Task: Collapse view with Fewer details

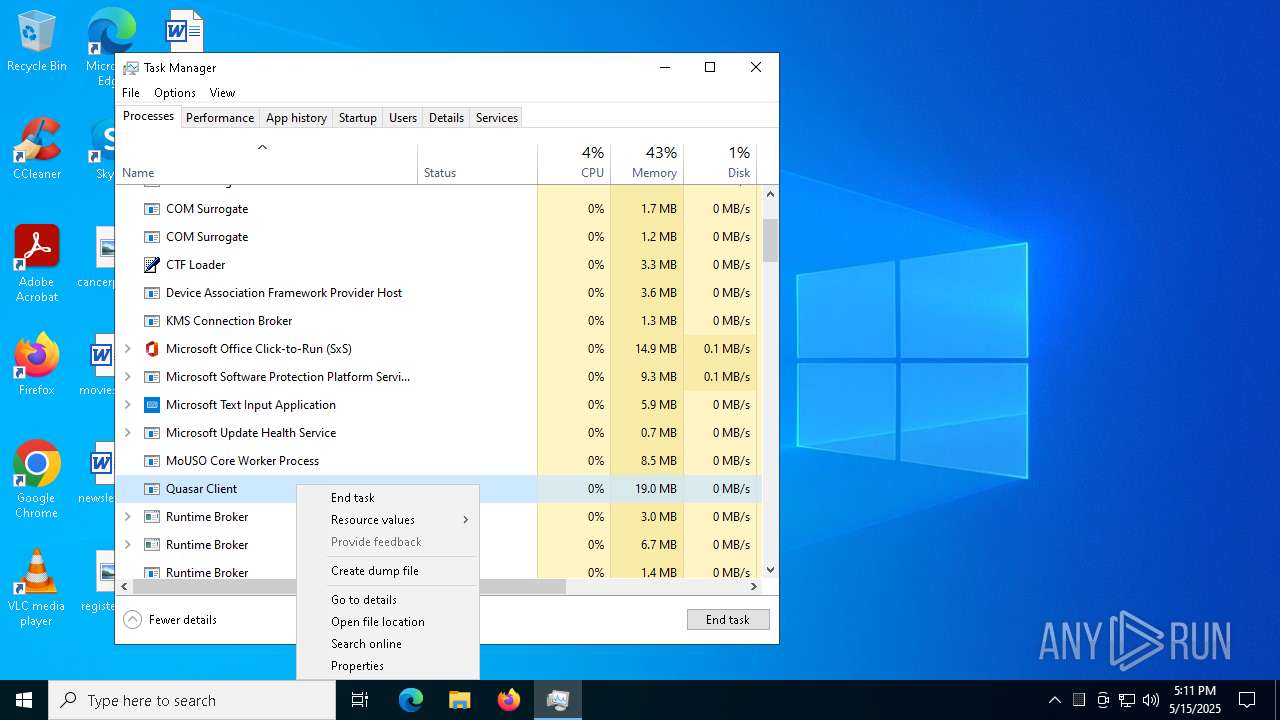Action: pyautogui.click(x=170, y=620)
